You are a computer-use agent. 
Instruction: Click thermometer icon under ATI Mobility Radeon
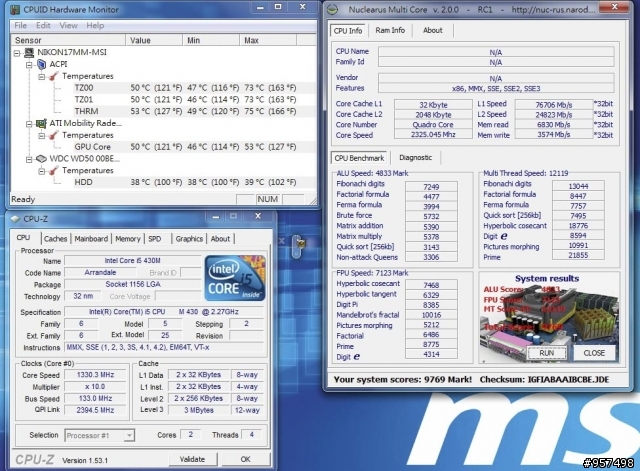point(53,135)
